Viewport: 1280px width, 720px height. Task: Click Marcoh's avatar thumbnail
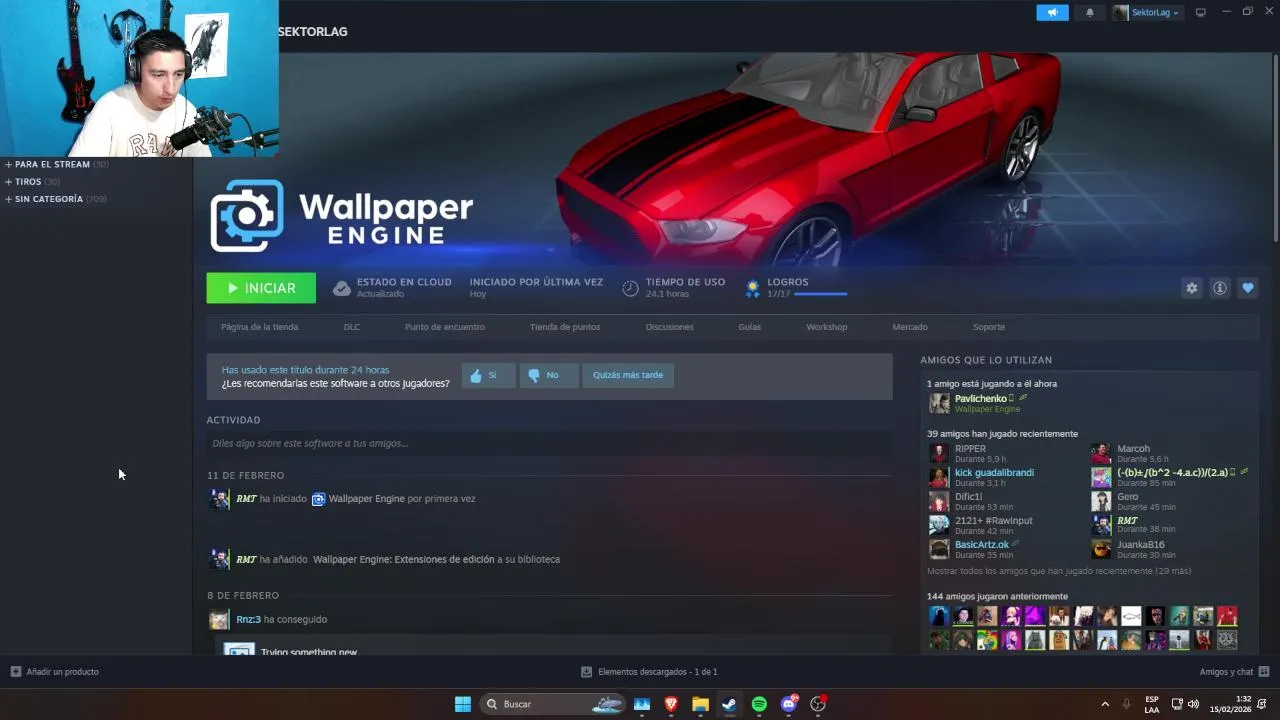(1101, 454)
